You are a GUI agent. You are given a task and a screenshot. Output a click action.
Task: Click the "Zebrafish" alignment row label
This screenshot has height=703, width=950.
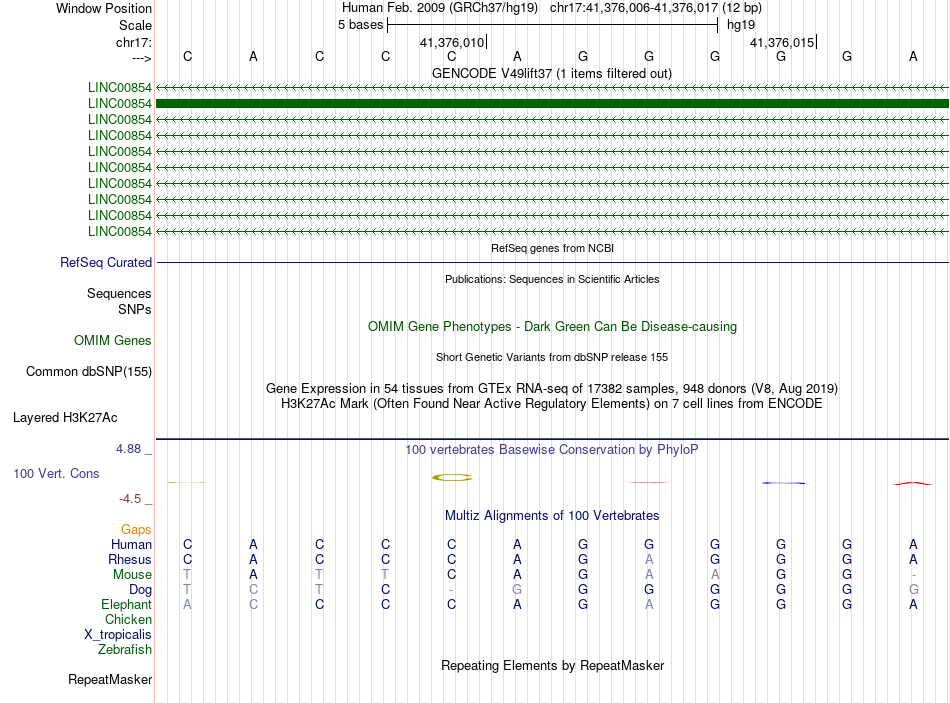[125, 650]
